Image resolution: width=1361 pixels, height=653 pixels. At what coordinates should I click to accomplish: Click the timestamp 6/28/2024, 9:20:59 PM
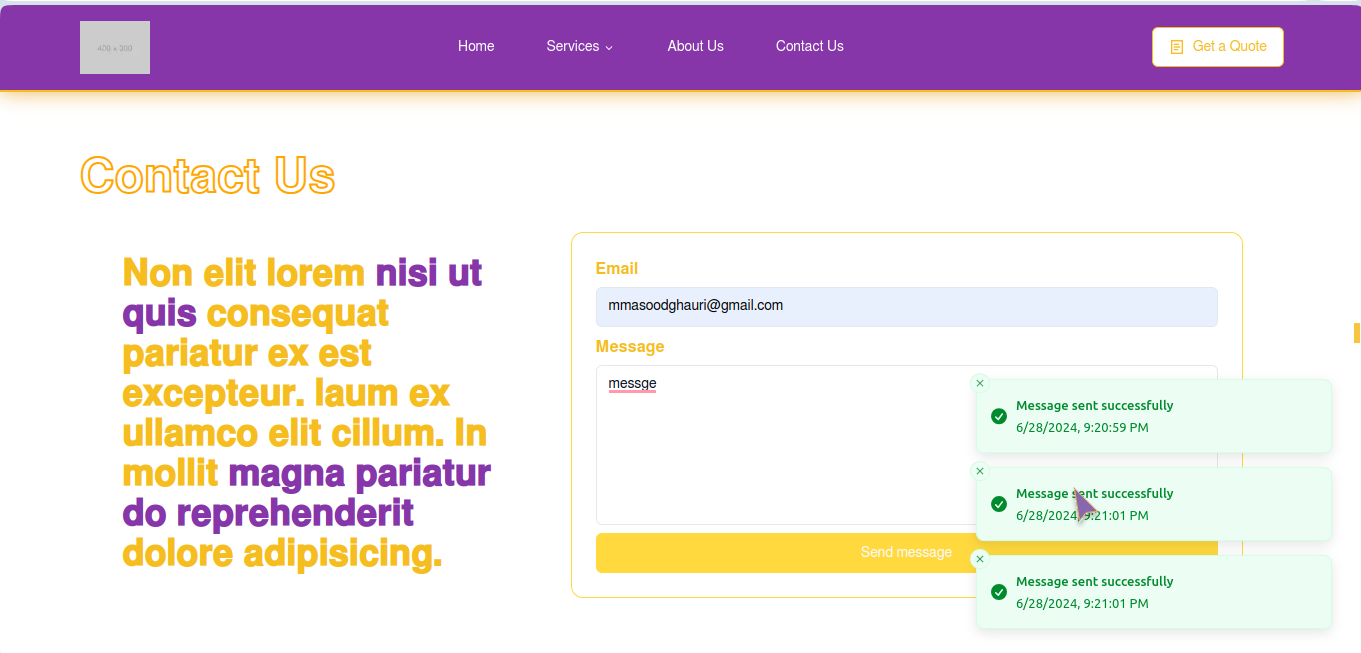pyautogui.click(x=1082, y=427)
